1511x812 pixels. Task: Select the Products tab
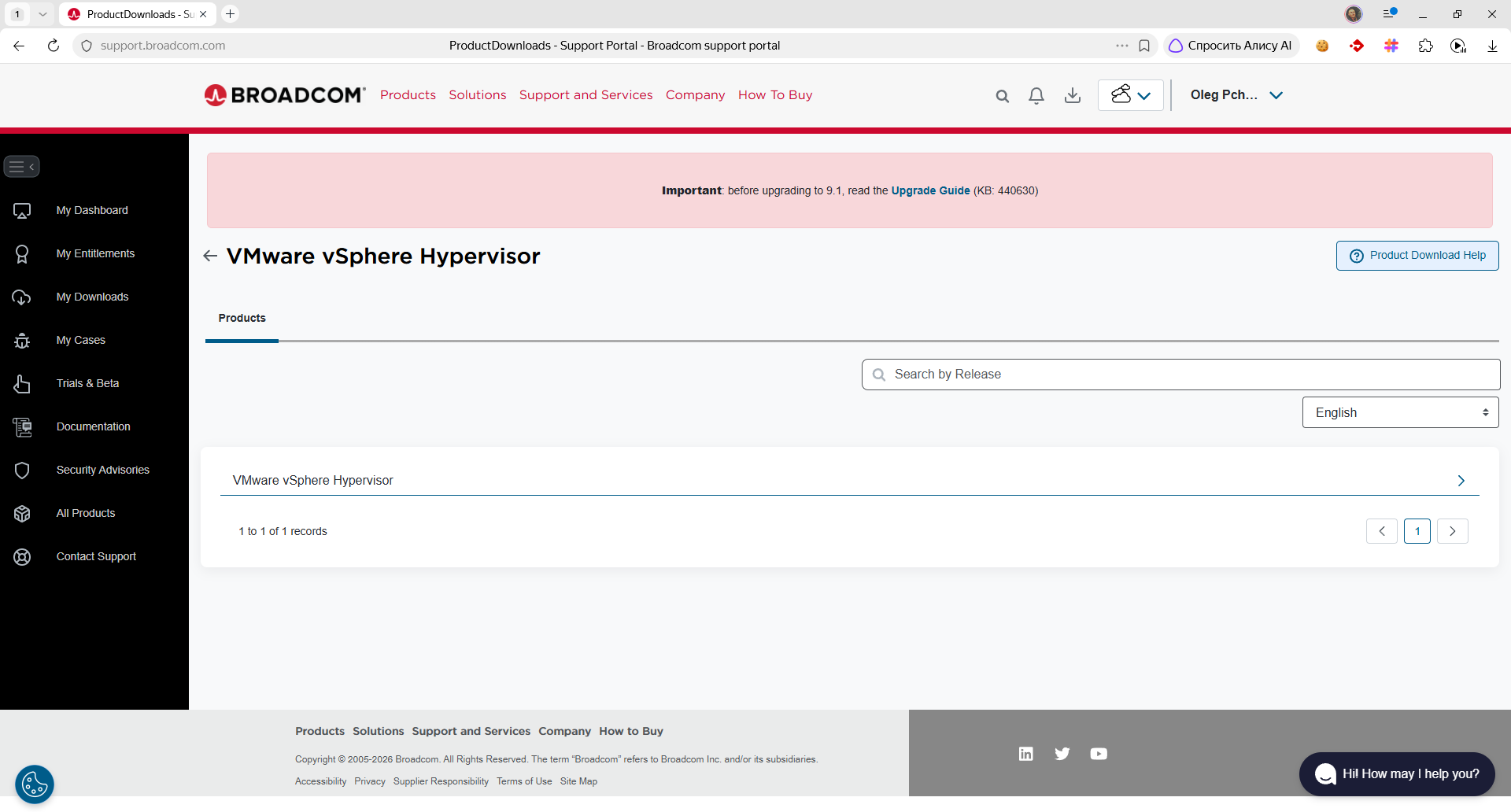coord(242,319)
